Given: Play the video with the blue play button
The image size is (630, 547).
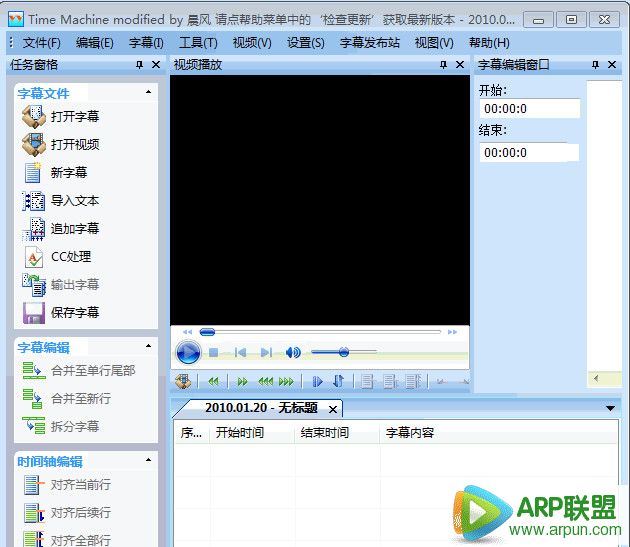Looking at the screenshot, I should point(188,352).
